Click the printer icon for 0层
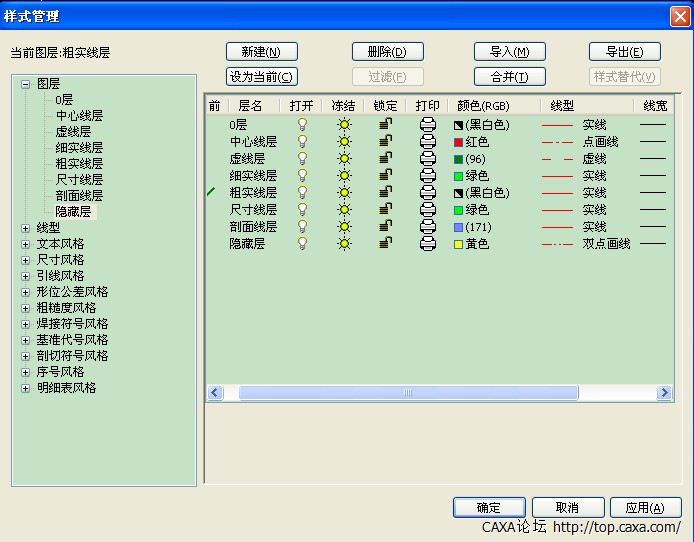Image resolution: width=694 pixels, height=542 pixels. [428, 125]
